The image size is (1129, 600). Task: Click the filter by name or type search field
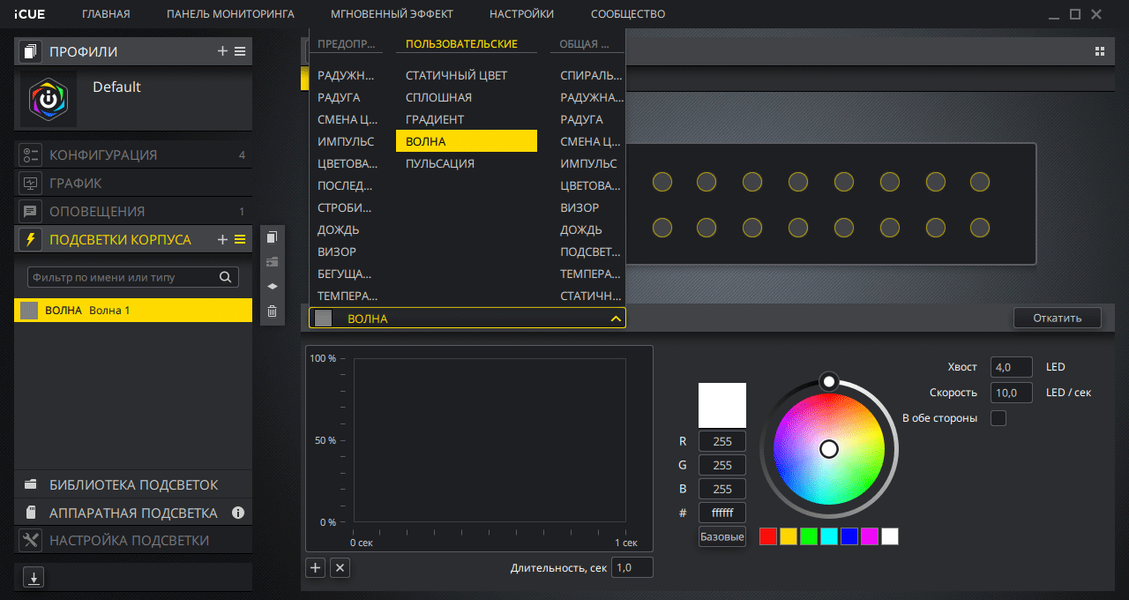click(122, 277)
